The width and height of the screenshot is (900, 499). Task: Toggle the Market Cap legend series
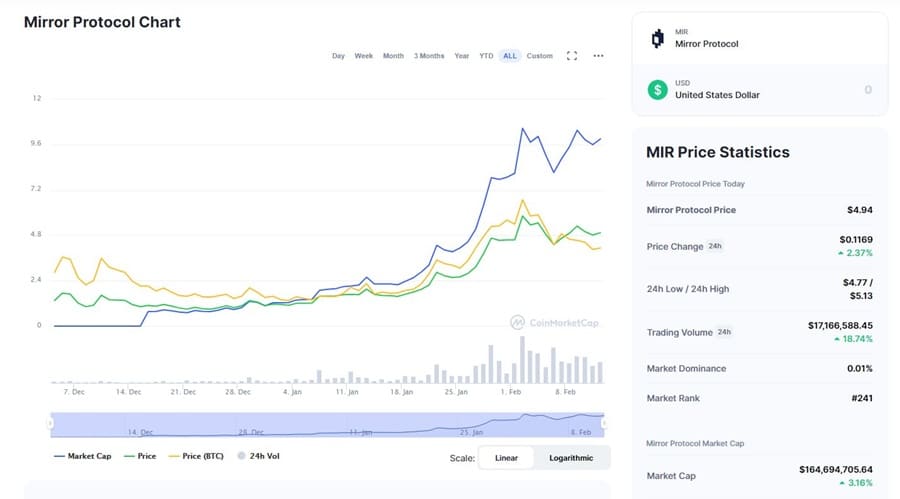[x=82, y=456]
